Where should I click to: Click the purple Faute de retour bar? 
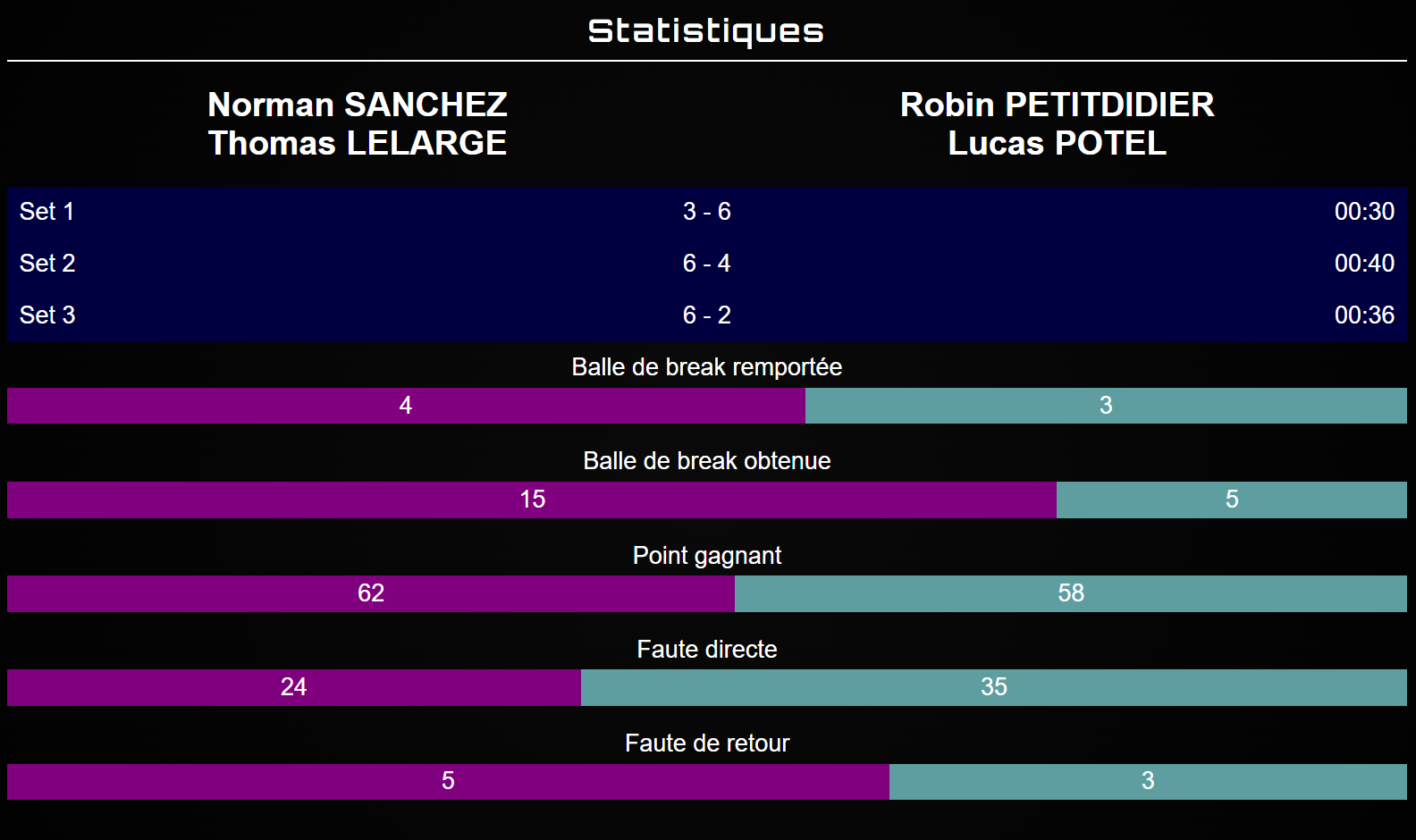448,782
